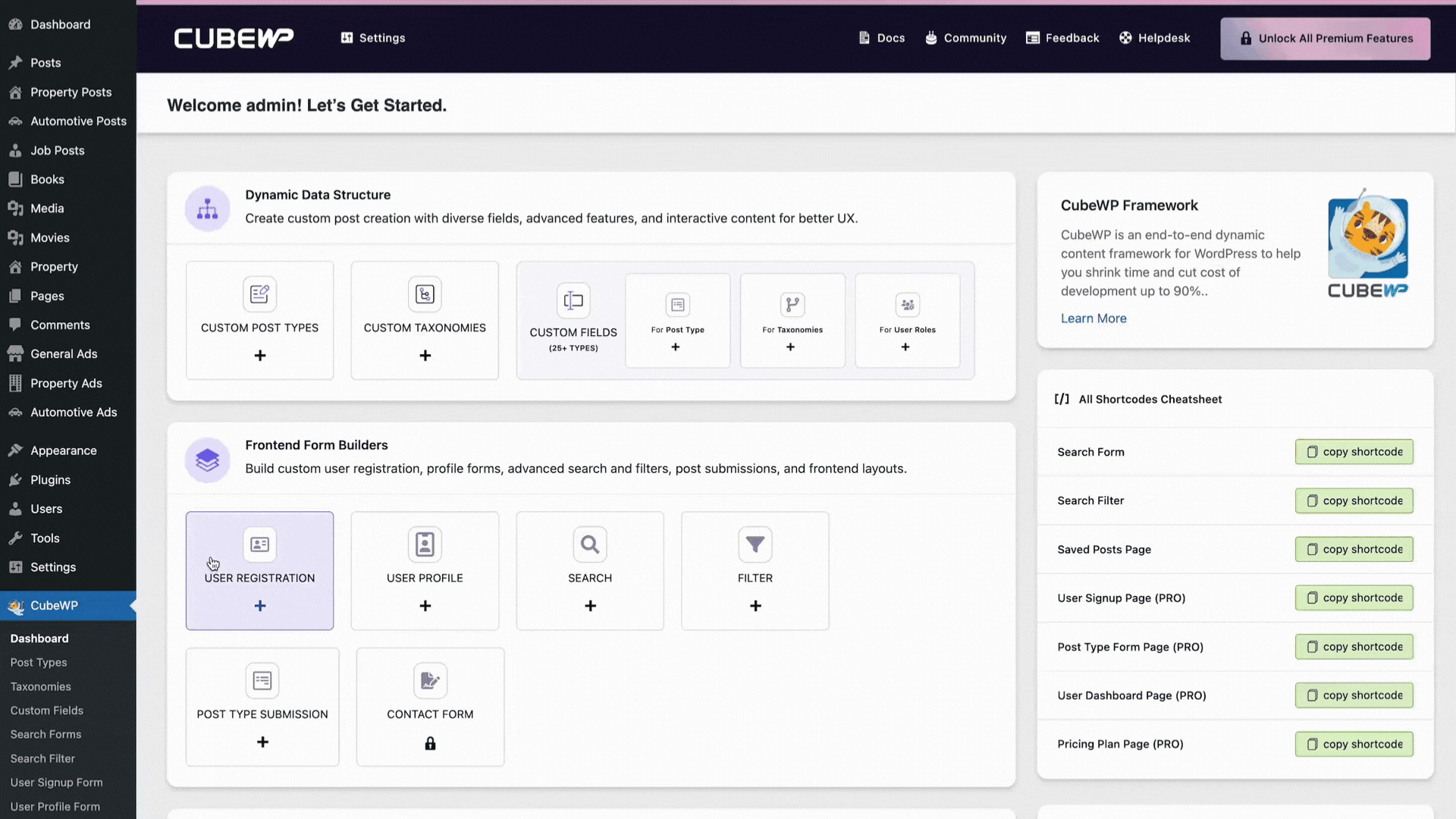Screen dimensions: 1456x819
Task: Open Custom Fields submenu under CubeWP
Action: click(47, 711)
